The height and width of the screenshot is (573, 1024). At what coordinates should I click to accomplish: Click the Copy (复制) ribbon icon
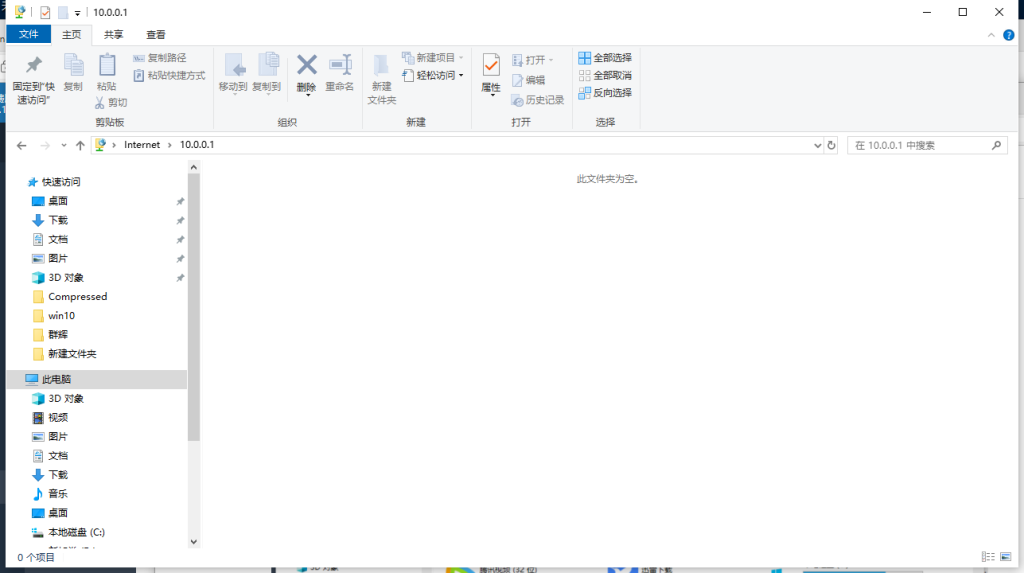73,65
